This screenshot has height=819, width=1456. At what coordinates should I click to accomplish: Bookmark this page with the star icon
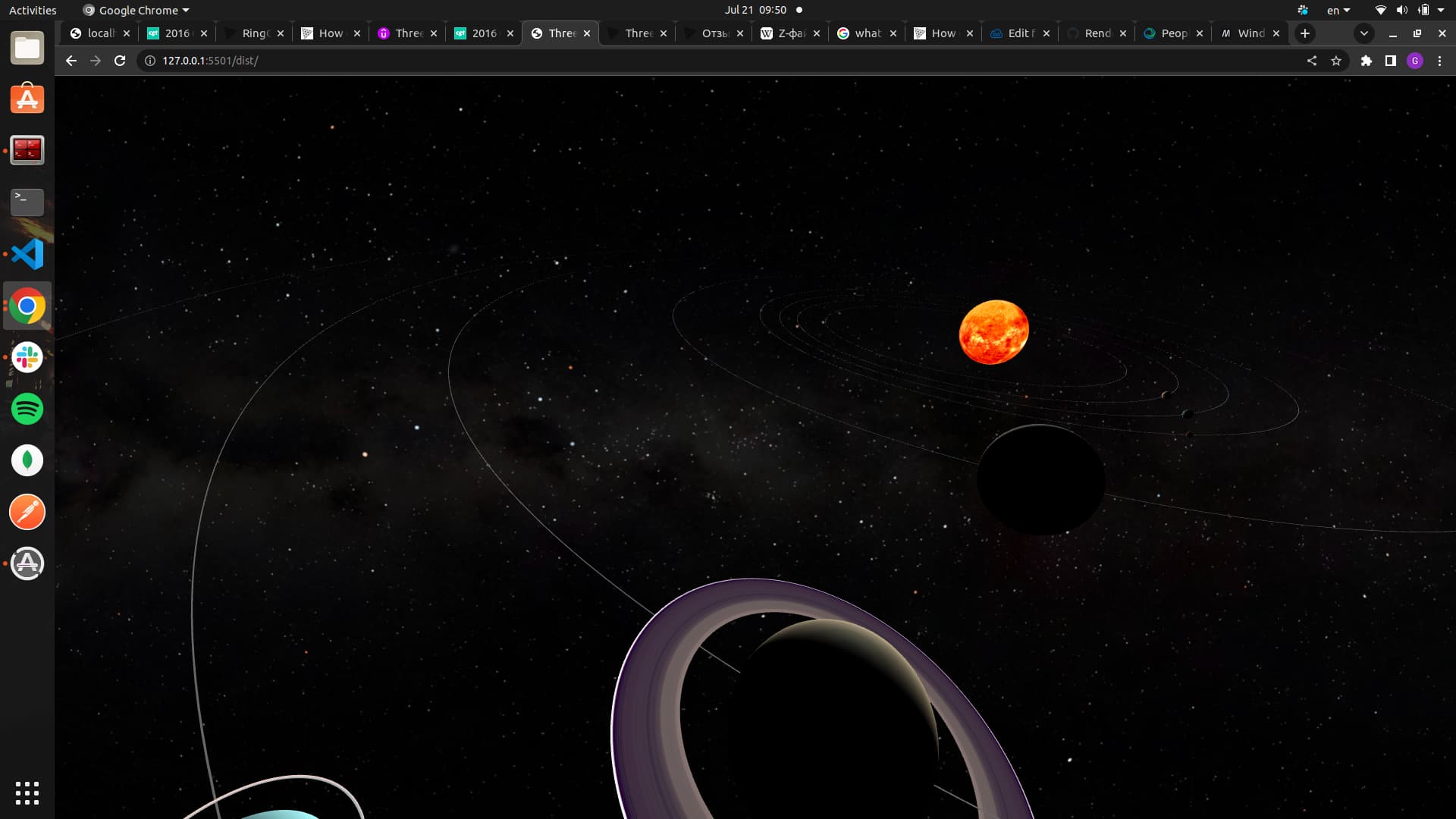click(1336, 61)
